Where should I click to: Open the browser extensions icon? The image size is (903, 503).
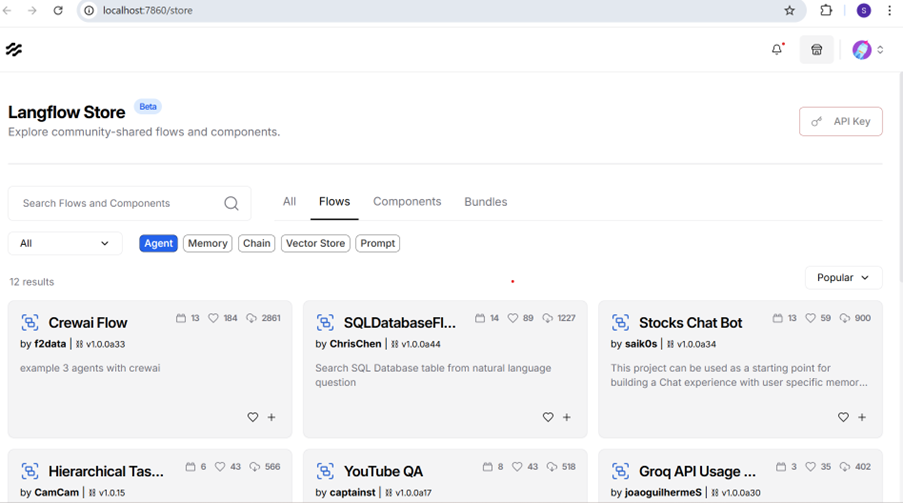point(826,10)
